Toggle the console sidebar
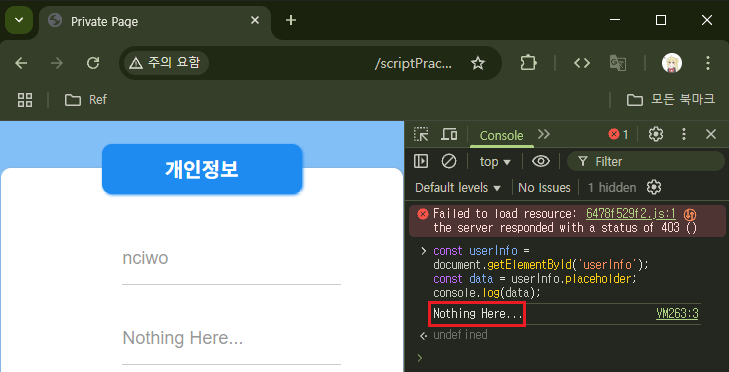Image resolution: width=729 pixels, height=372 pixels. tap(421, 161)
